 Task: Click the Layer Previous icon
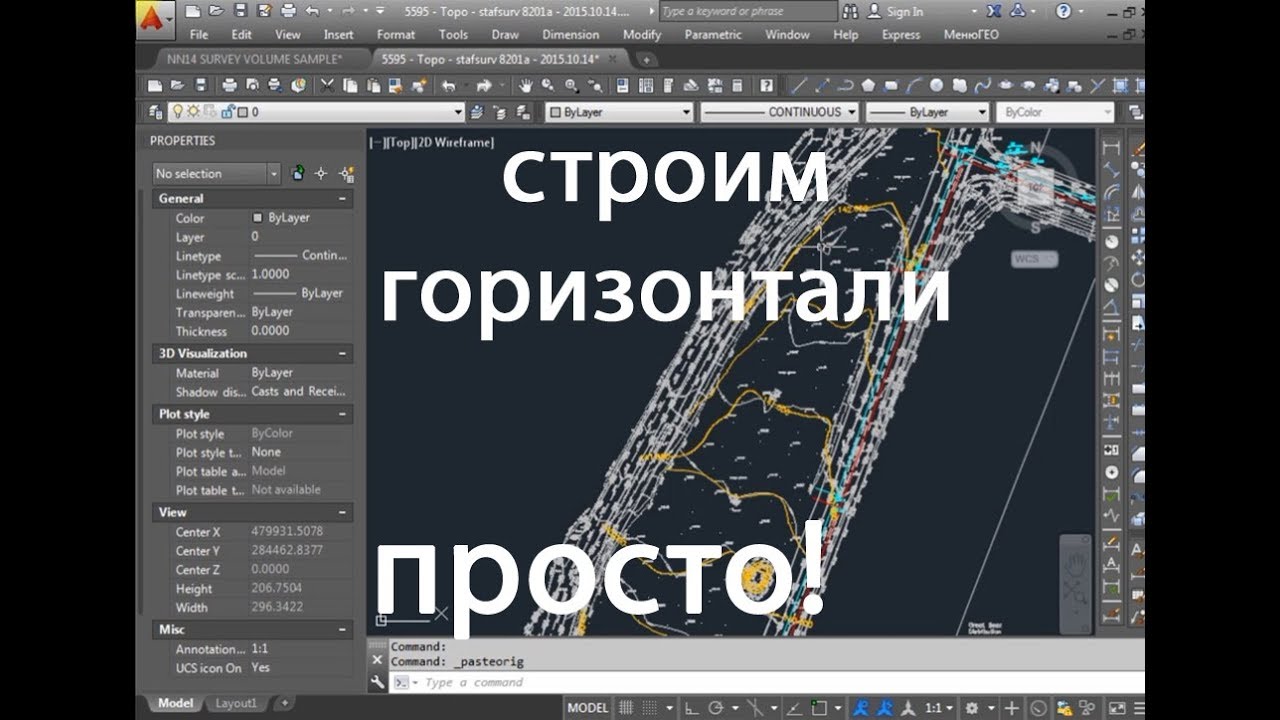click(x=500, y=112)
